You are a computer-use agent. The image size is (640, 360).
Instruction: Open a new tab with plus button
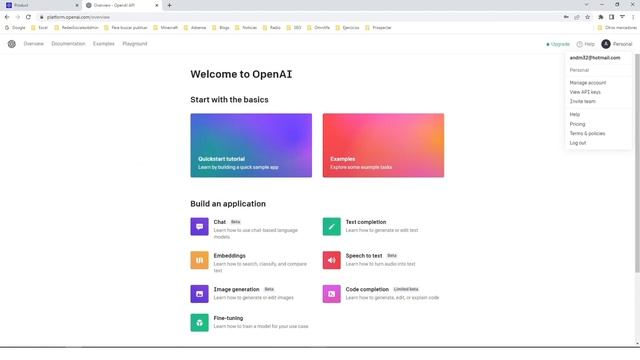point(169,5)
